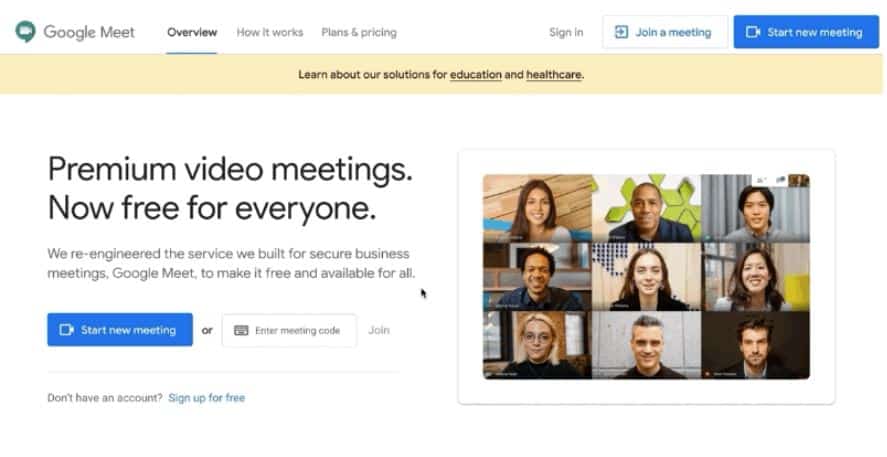
Task: Switch to How it works tab
Action: (x=270, y=32)
